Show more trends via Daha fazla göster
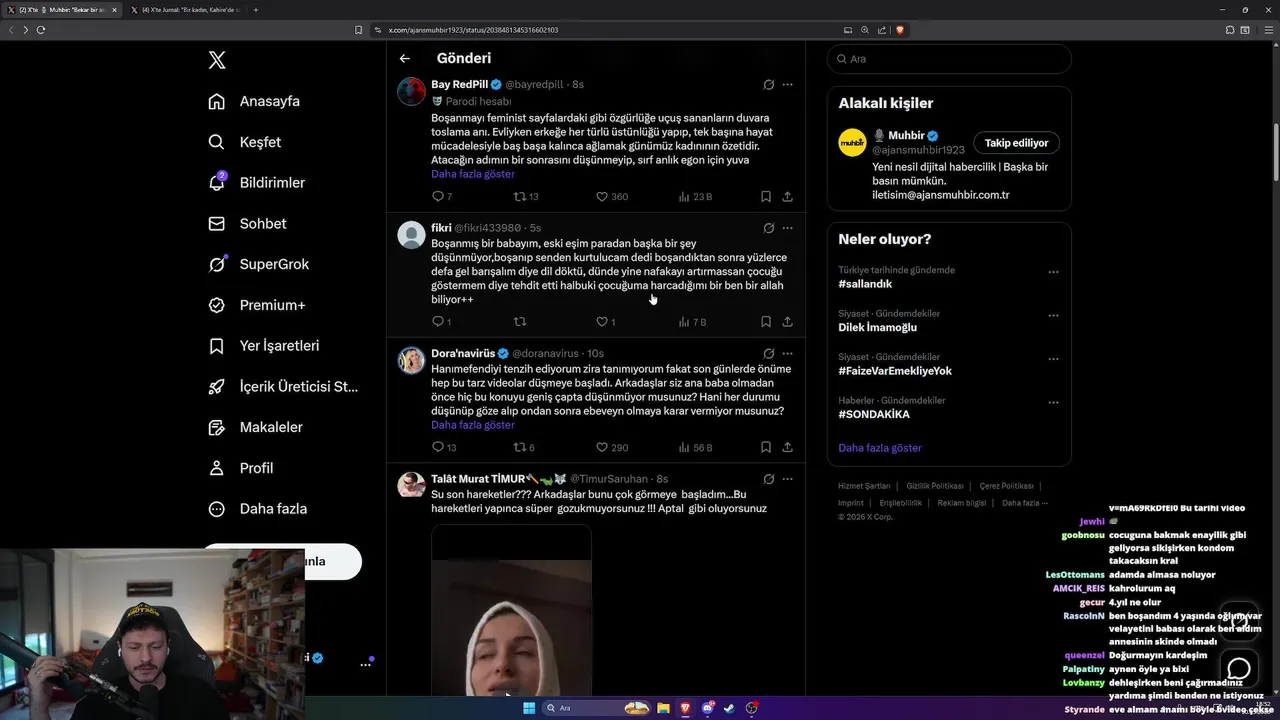 tap(880, 448)
